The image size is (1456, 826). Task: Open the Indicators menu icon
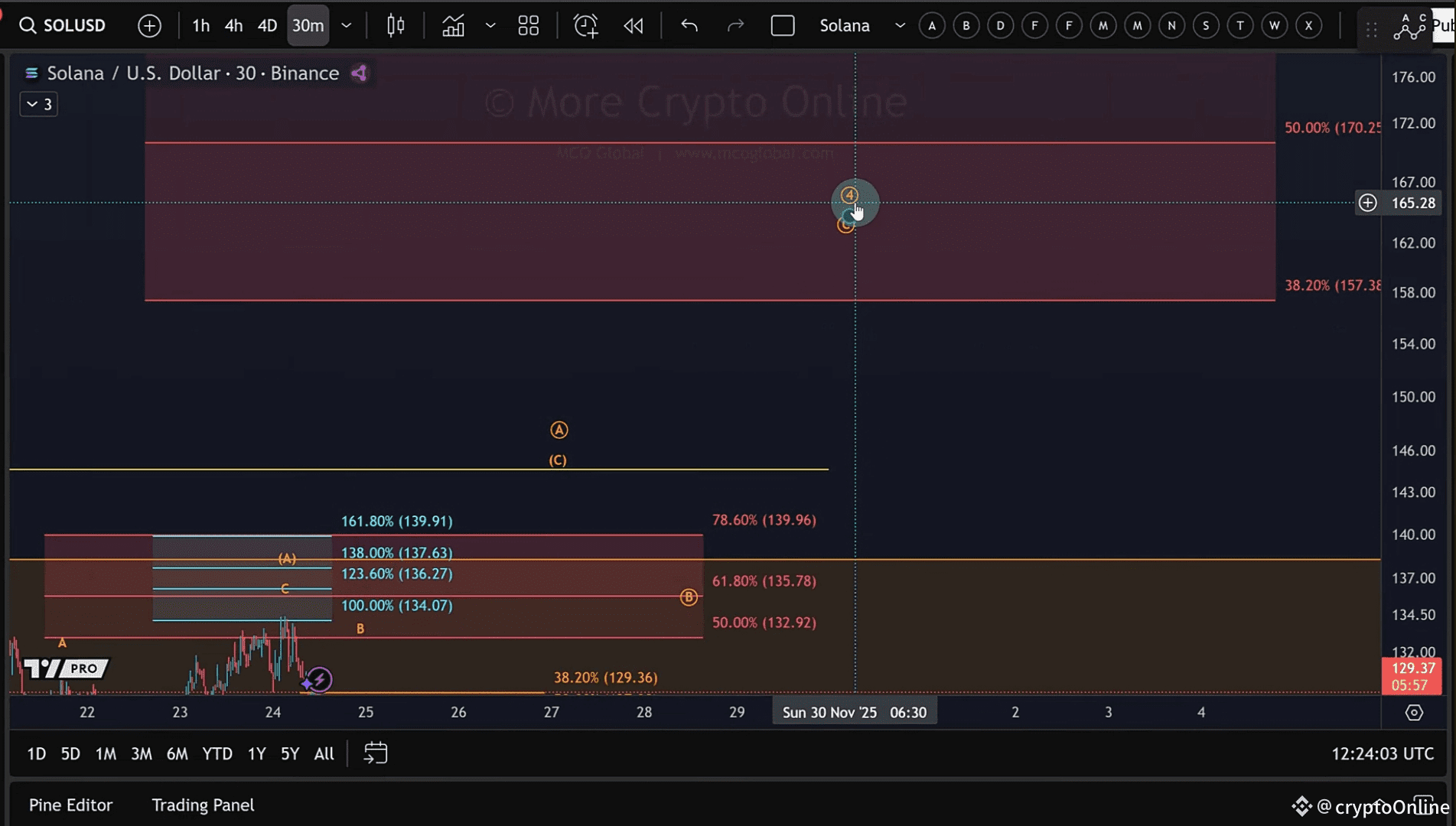tap(453, 25)
